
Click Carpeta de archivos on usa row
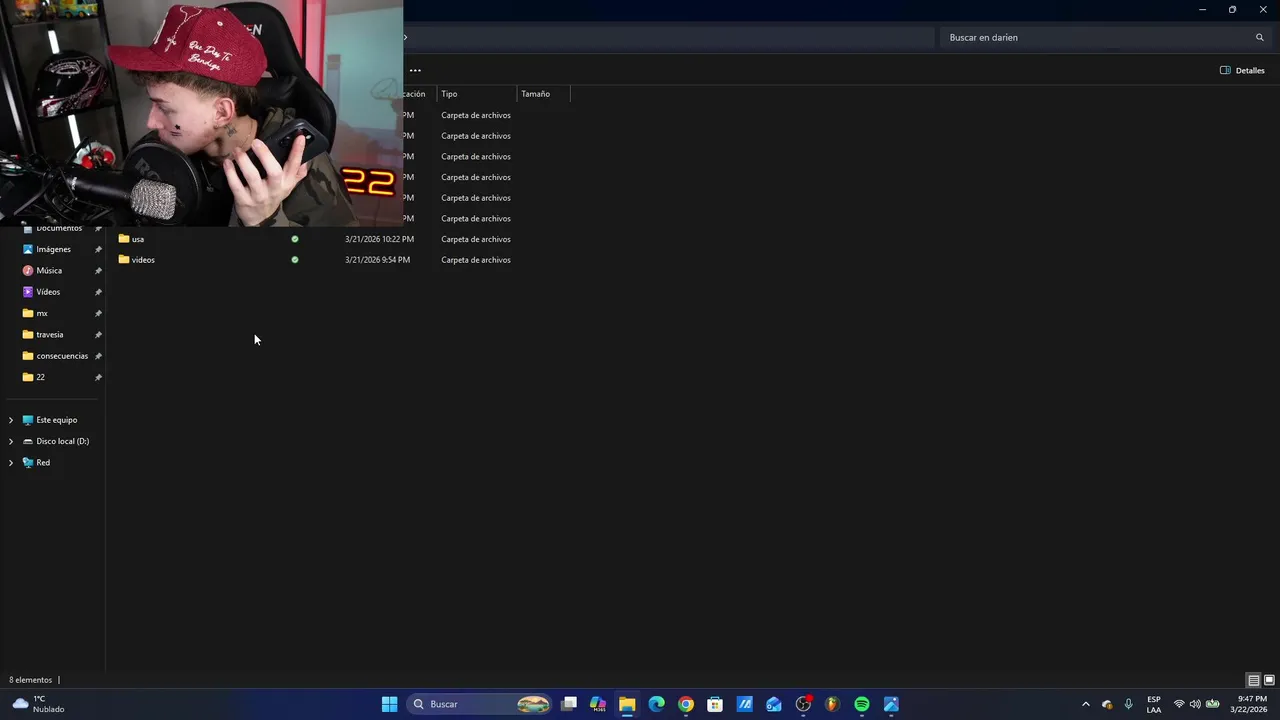click(x=476, y=239)
